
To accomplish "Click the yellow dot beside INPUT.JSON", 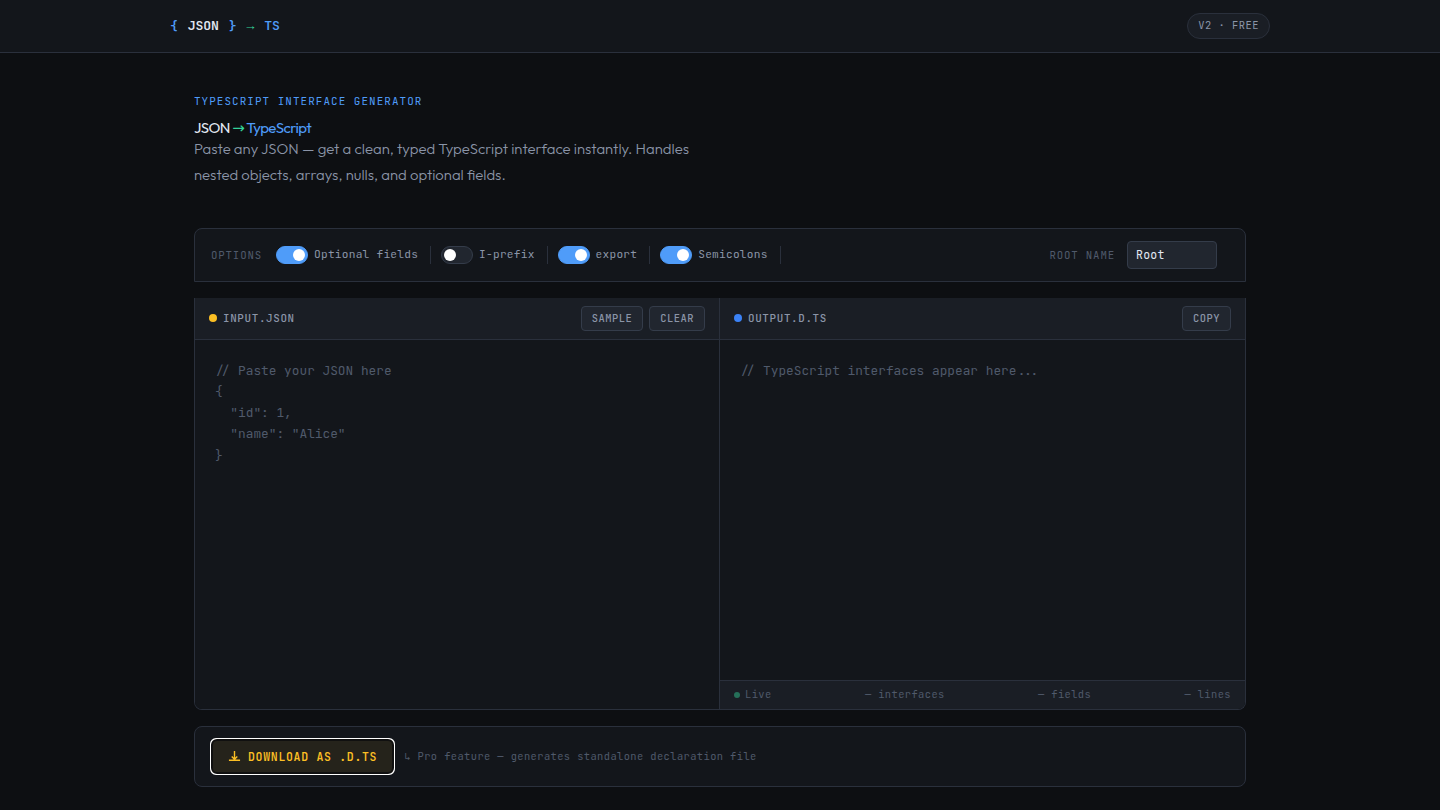I will [x=212, y=317].
